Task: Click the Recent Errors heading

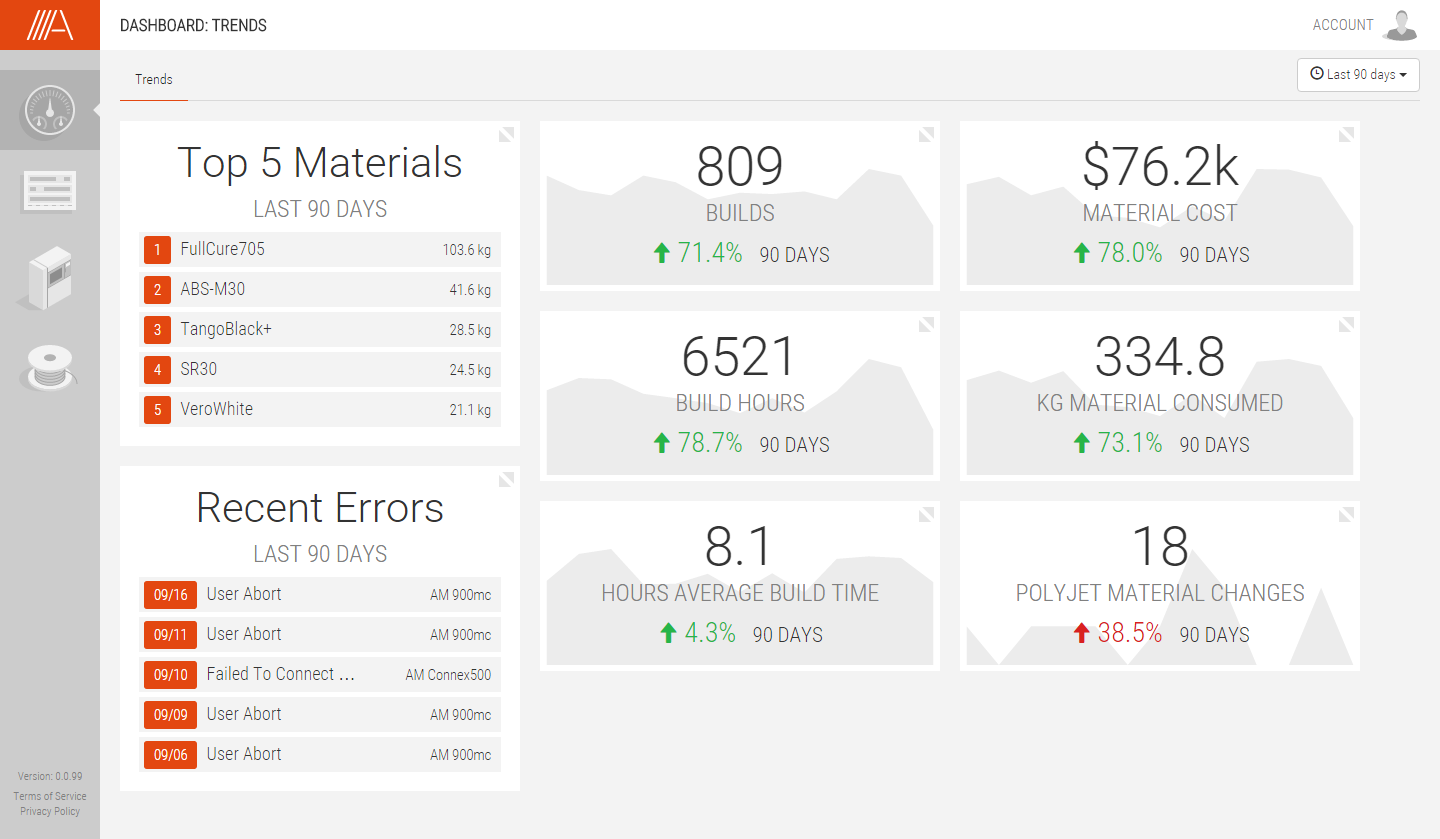Action: 320,508
